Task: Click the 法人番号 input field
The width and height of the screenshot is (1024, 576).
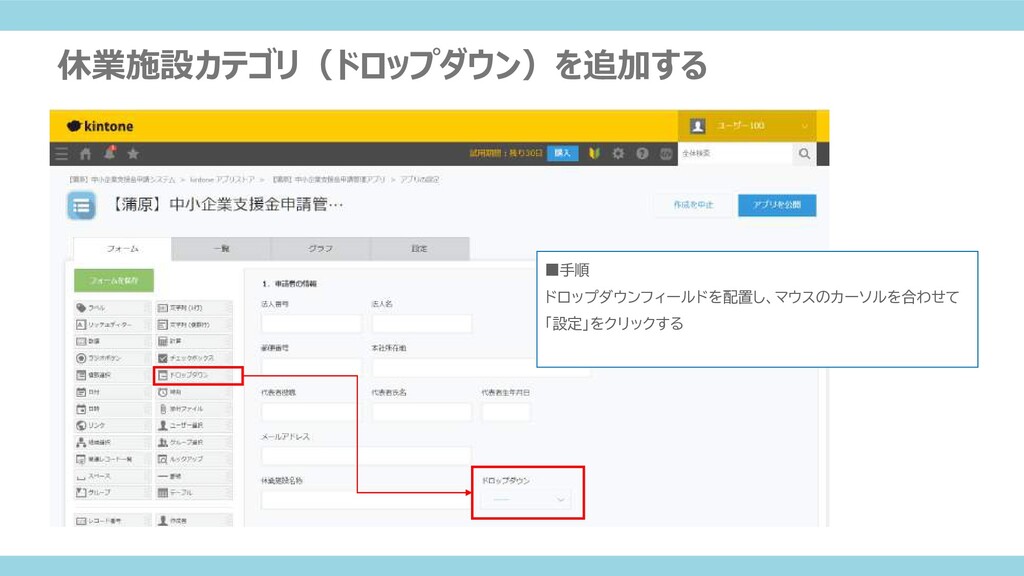Action: (x=312, y=324)
